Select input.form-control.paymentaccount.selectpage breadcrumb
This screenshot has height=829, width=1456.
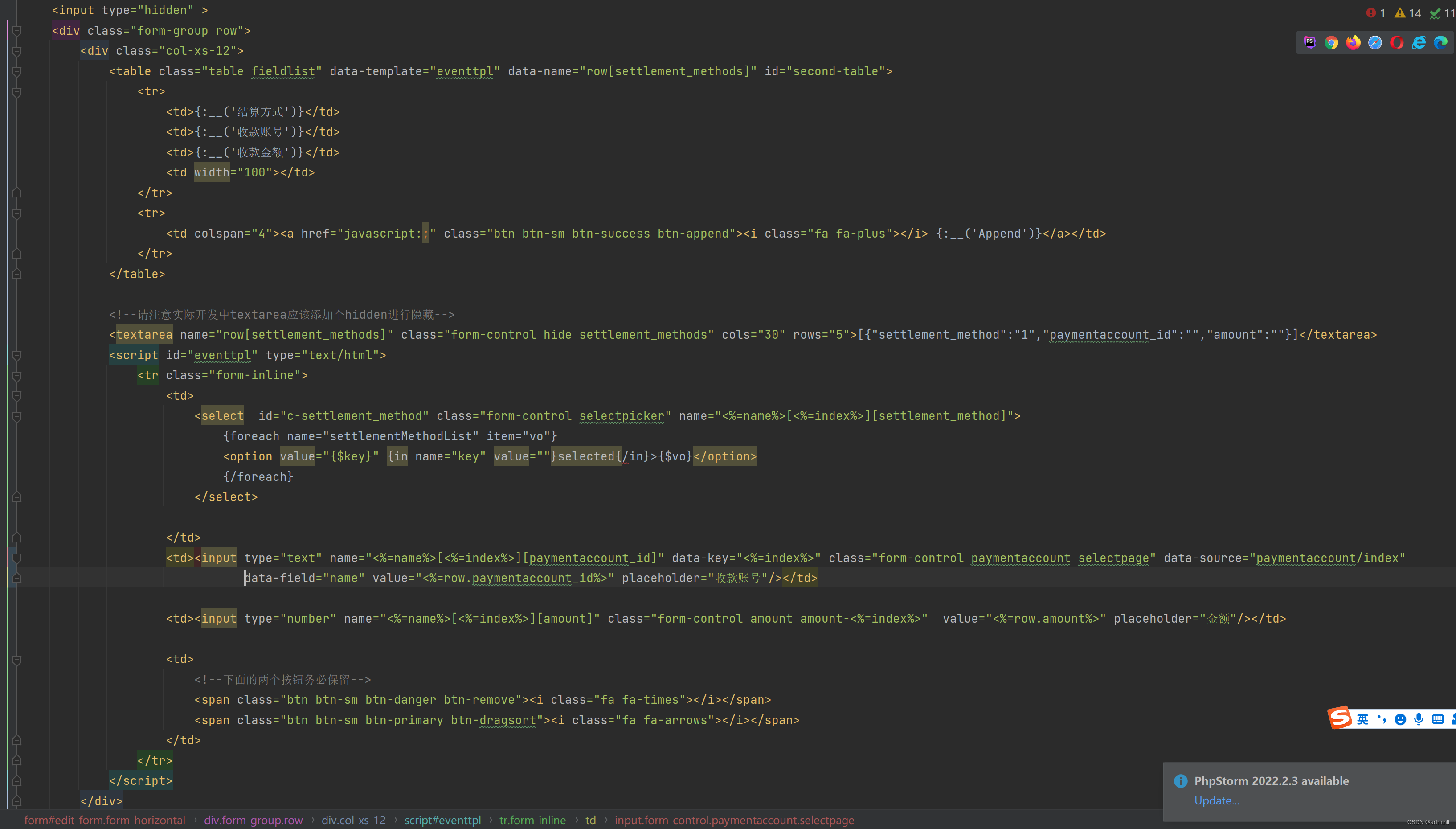(x=735, y=820)
